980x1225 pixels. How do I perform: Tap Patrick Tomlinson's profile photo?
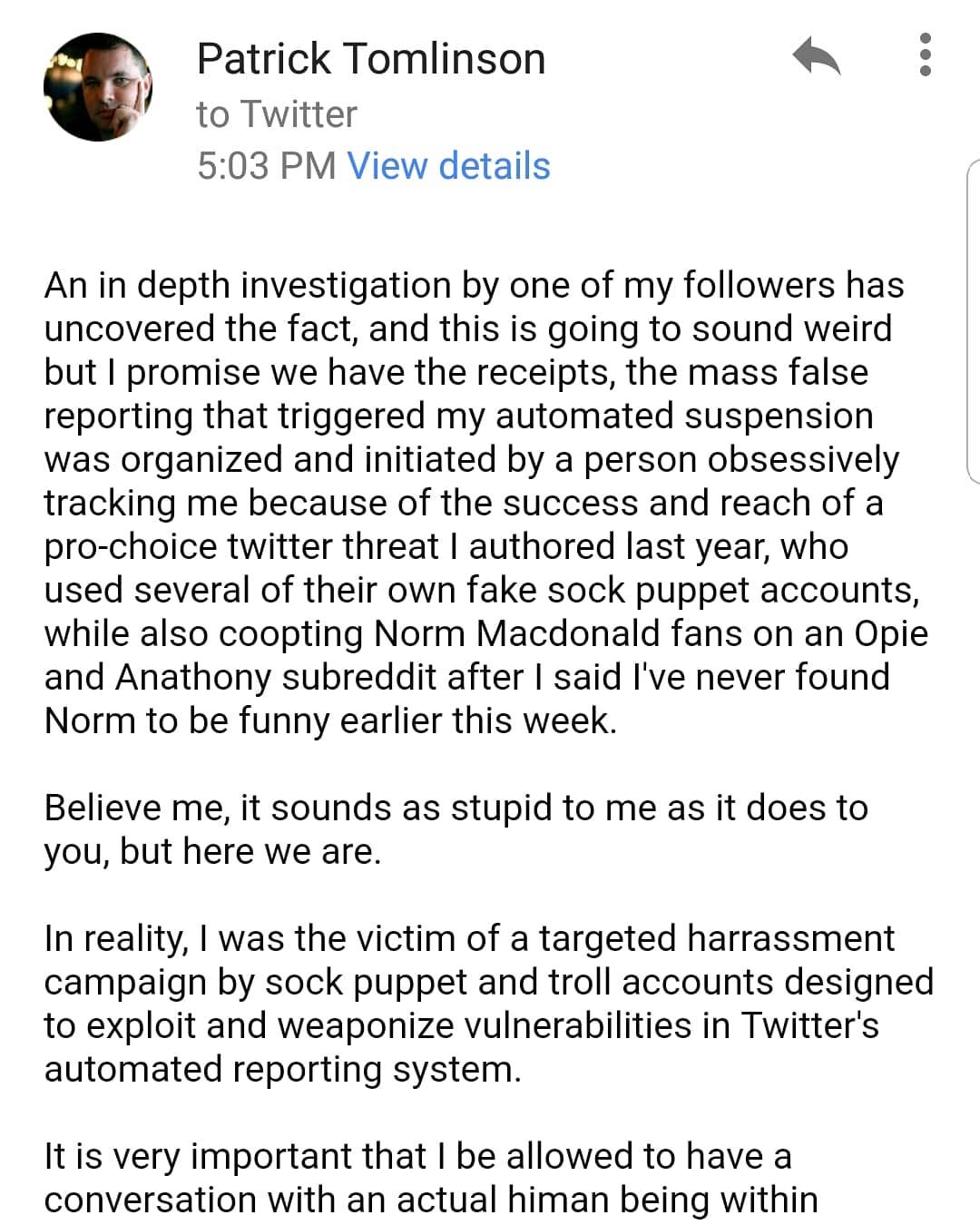[98, 87]
